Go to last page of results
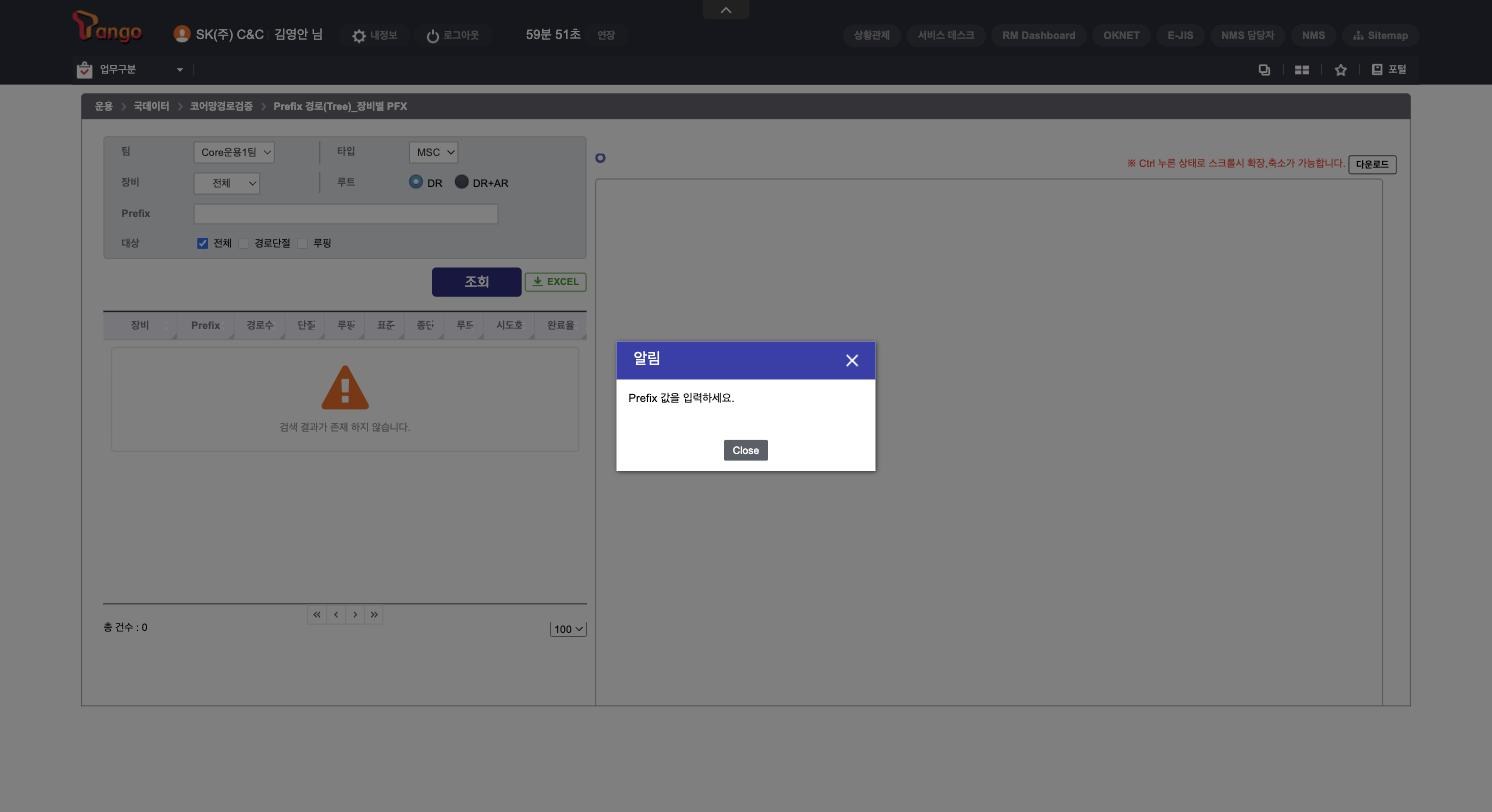The image size is (1492, 812). click(x=374, y=615)
